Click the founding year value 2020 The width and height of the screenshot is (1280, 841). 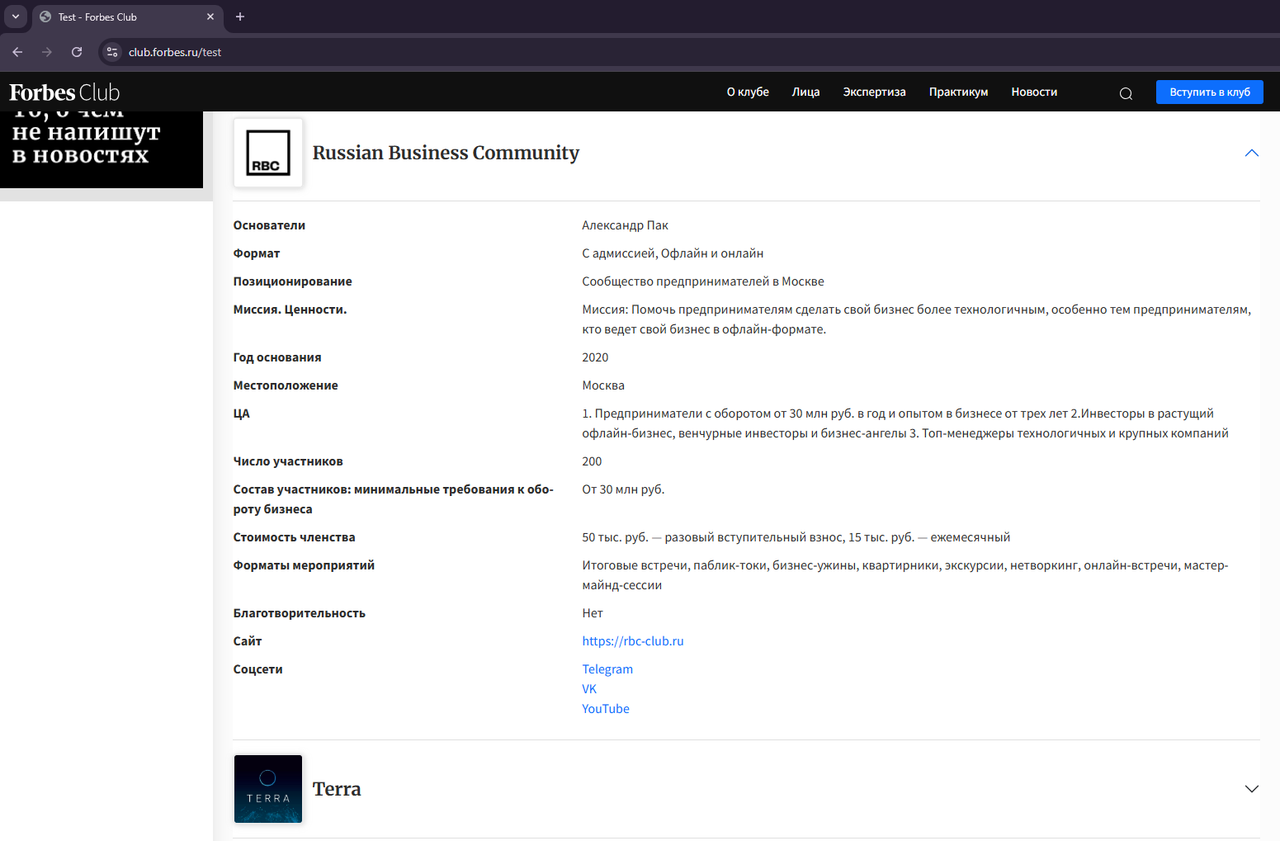[x=595, y=357]
